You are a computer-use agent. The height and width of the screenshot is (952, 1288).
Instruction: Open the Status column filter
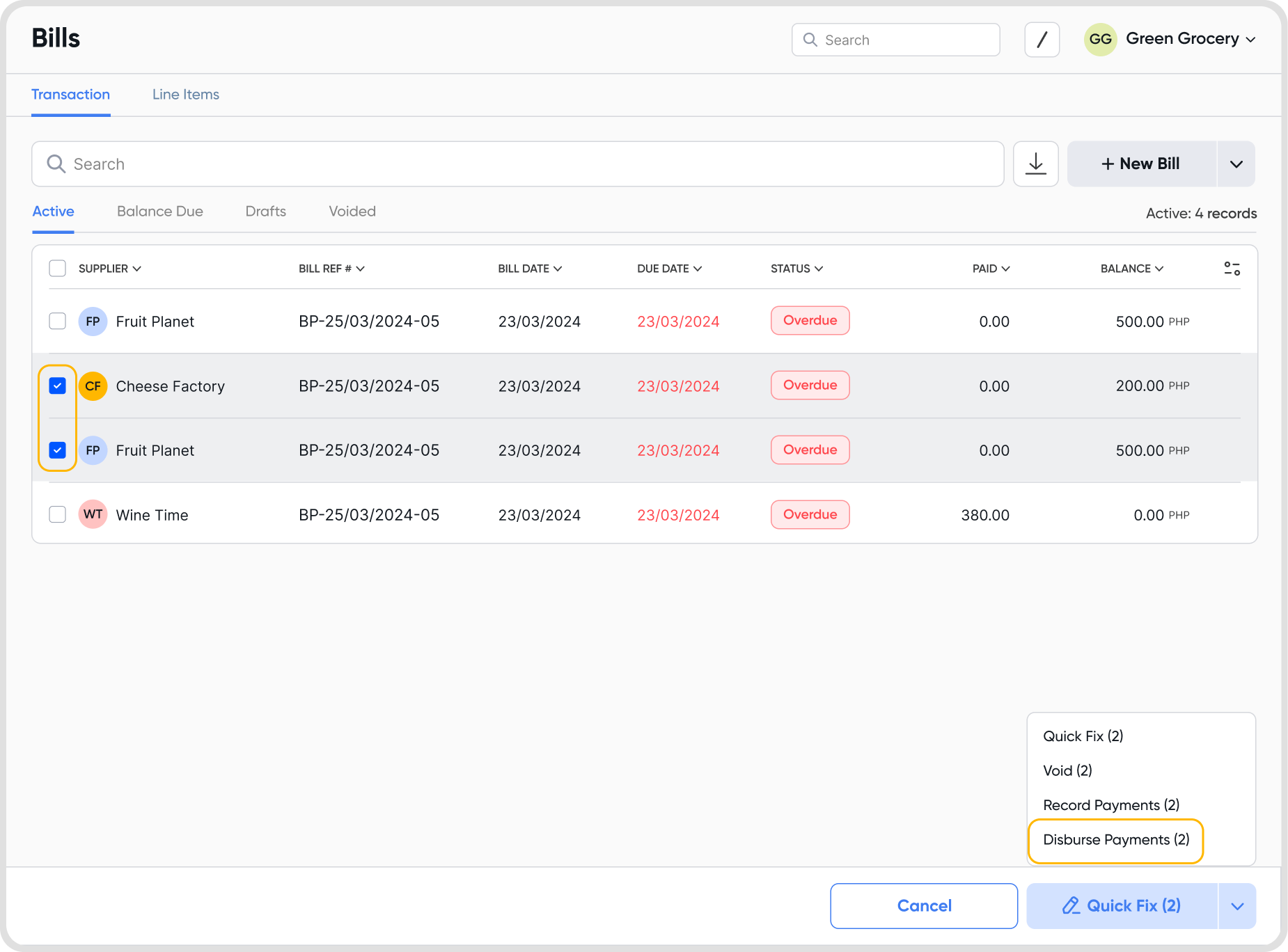click(796, 269)
